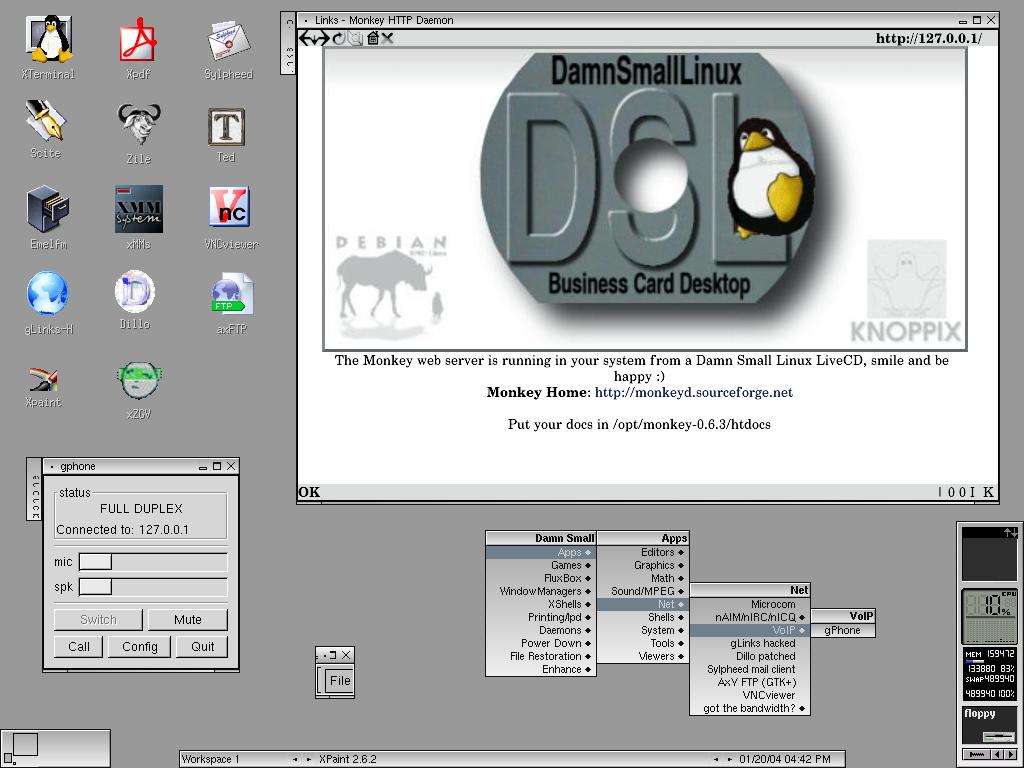The image size is (1024, 768).
Task: Open the Viewers submenu
Action: (x=643, y=656)
